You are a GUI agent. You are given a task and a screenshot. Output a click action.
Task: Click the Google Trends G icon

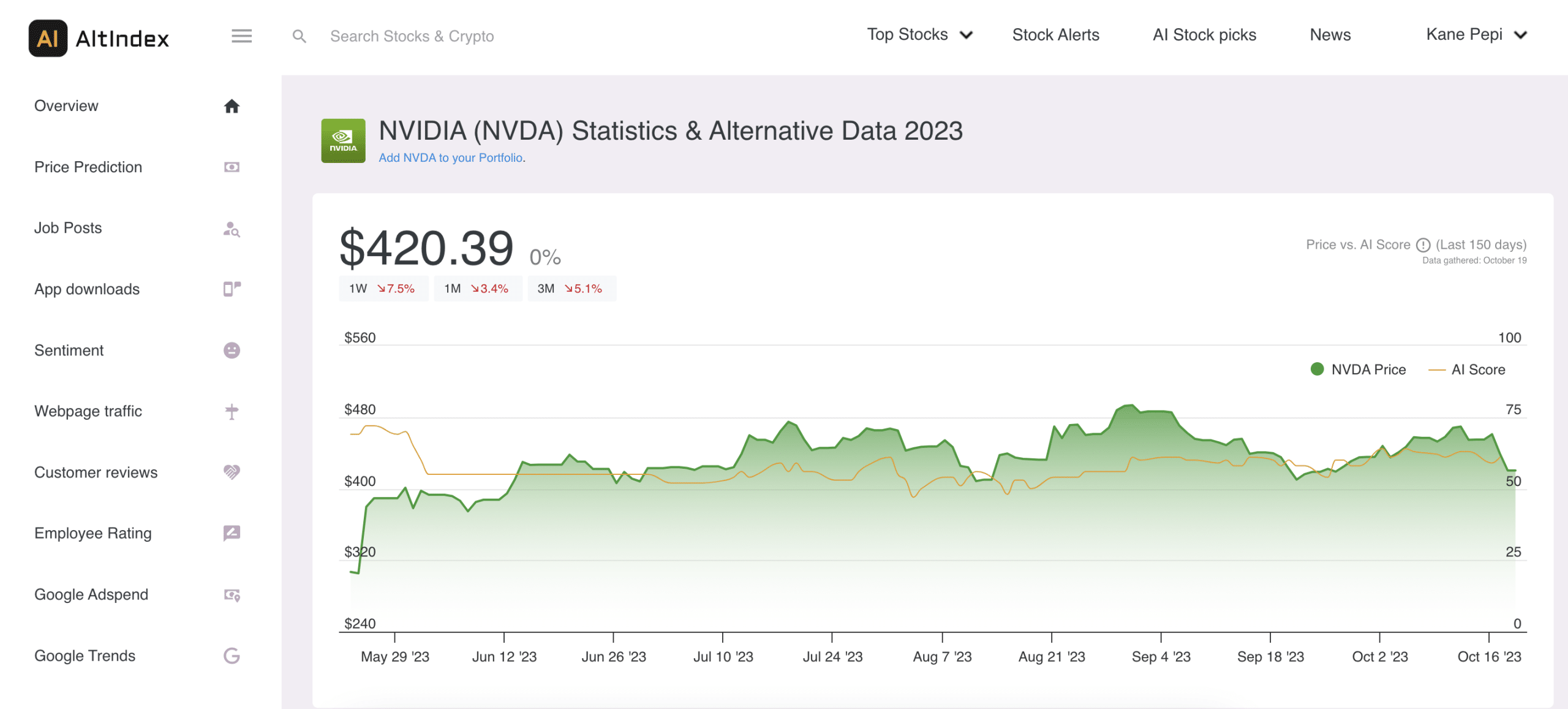tap(232, 656)
